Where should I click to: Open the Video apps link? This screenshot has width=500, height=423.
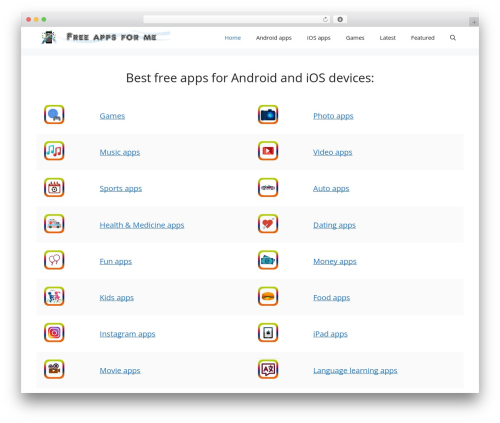coord(332,152)
